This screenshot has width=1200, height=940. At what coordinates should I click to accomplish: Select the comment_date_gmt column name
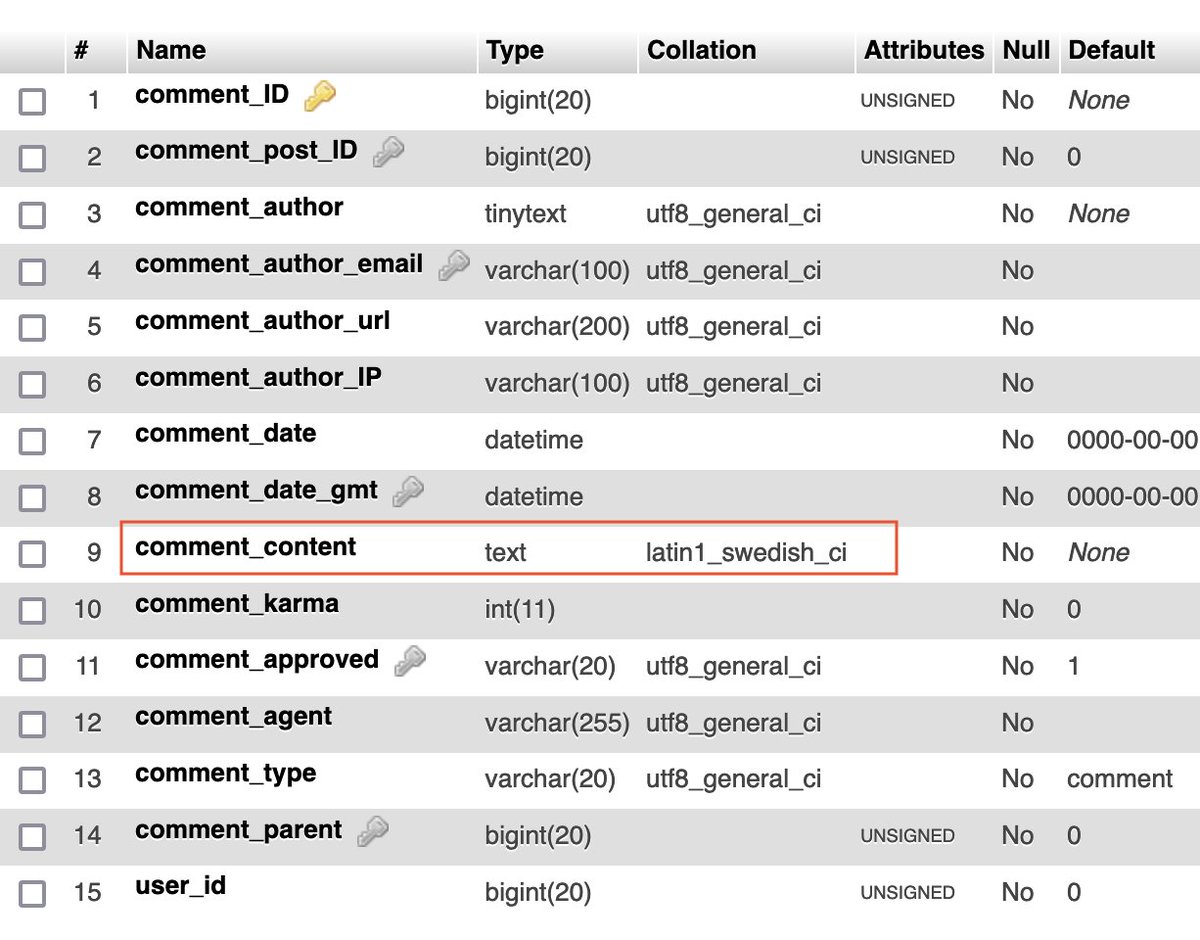[257, 490]
